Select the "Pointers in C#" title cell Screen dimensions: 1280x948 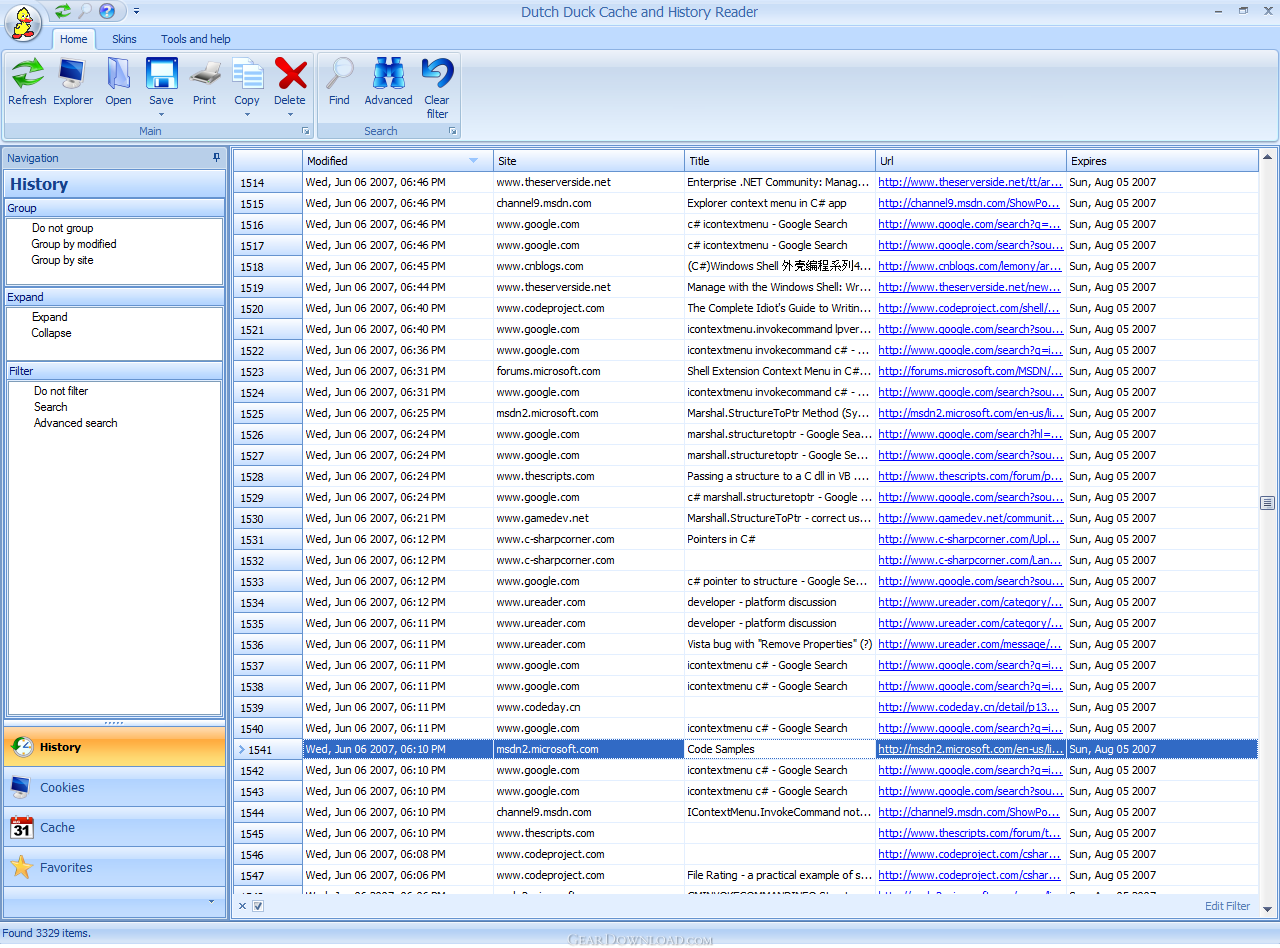[780, 539]
